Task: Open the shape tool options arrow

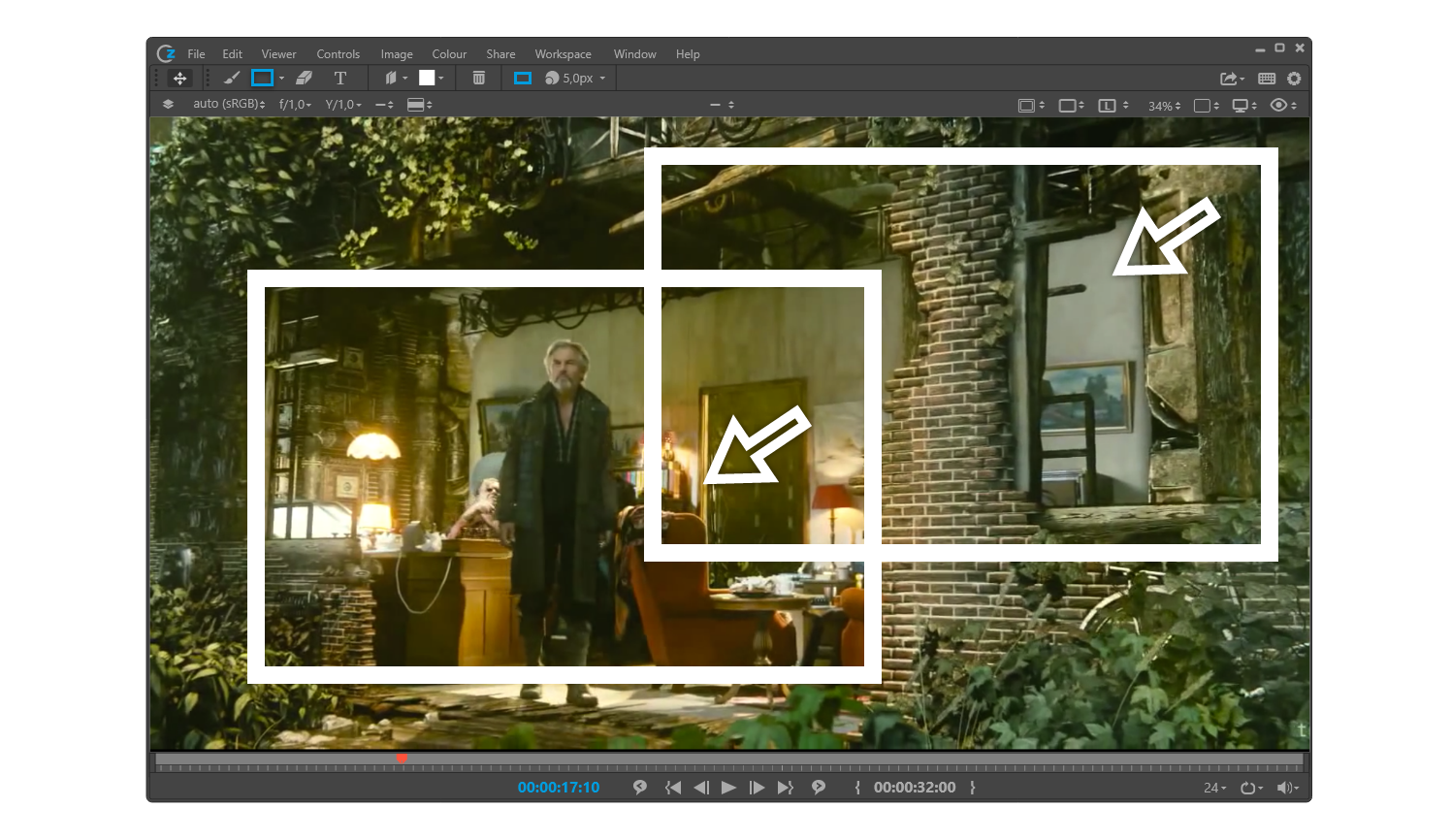Action: pyautogui.click(x=282, y=79)
